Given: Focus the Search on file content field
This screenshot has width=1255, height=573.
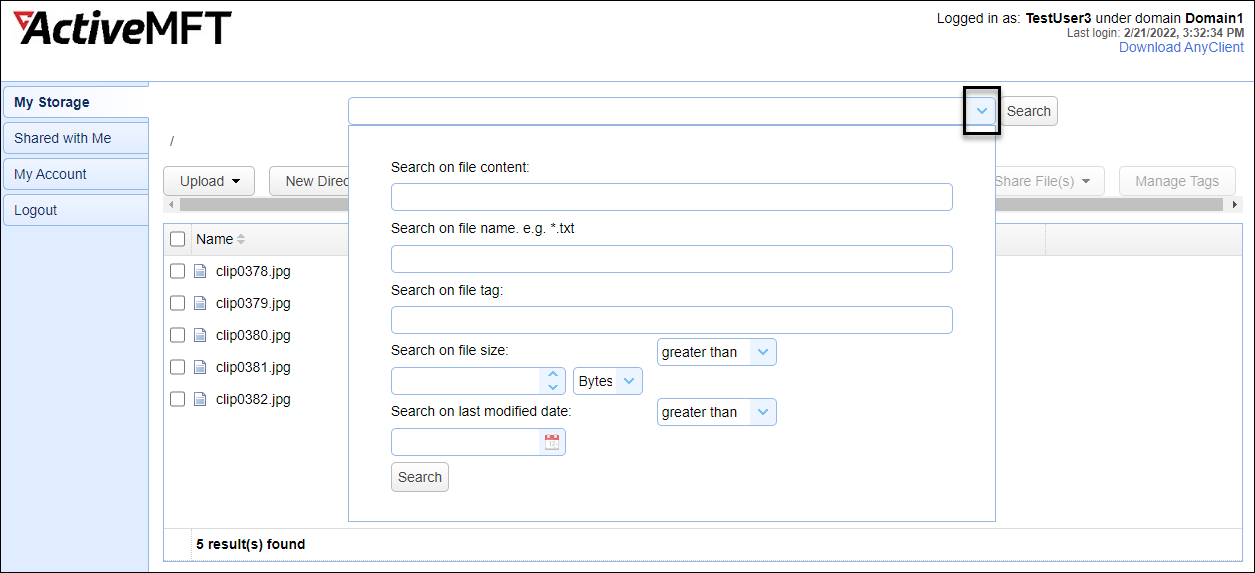Looking at the screenshot, I should [671, 197].
